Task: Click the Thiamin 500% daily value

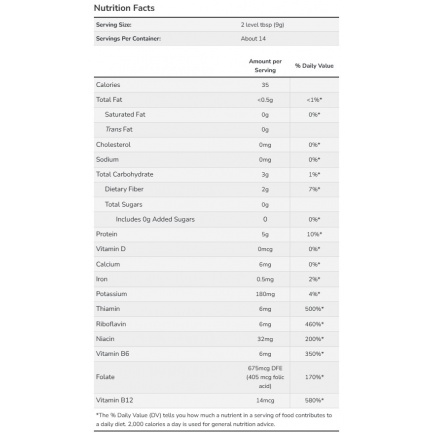Action: (314, 309)
